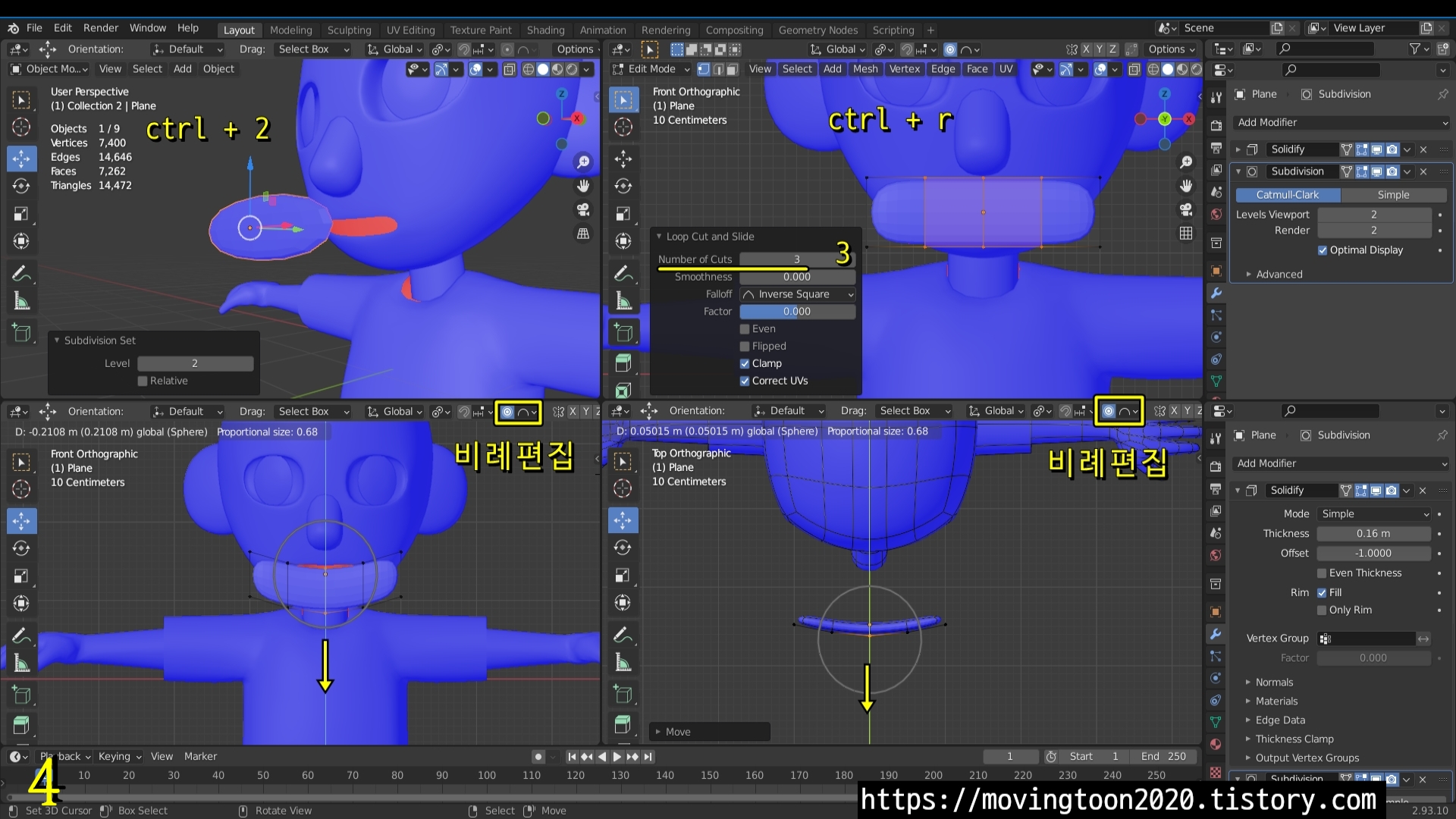
Task: Uncheck Rim Fill in Solidify modifier
Action: [x=1322, y=593]
